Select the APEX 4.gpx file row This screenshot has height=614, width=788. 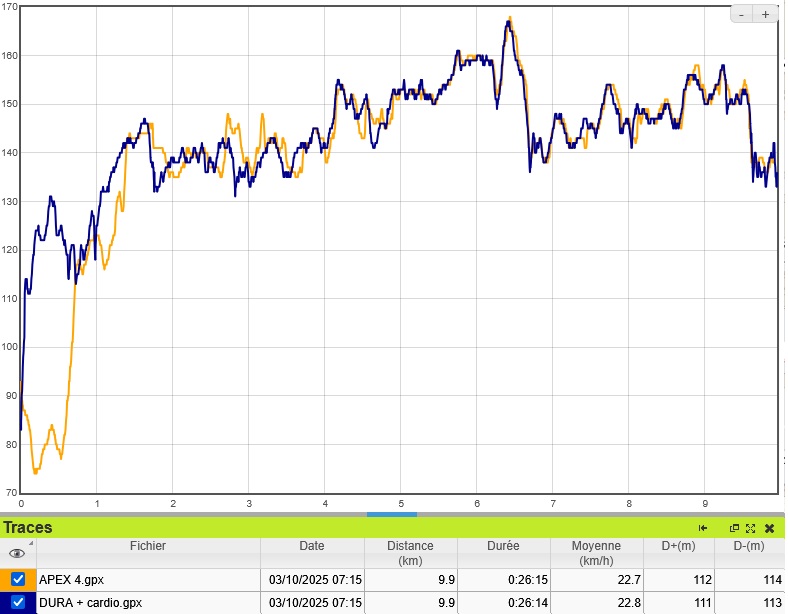click(x=148, y=579)
